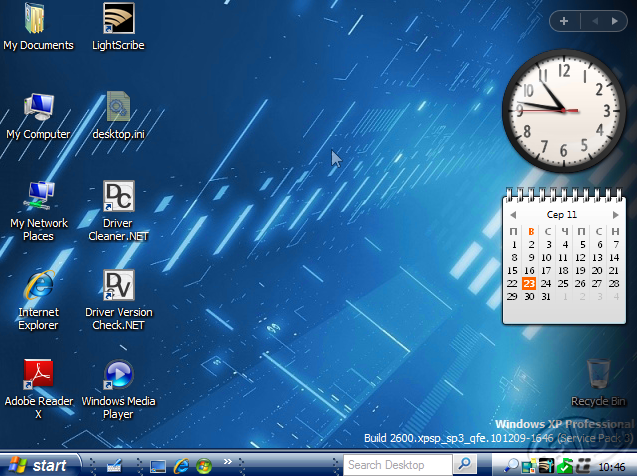Select day 19 in calendar gadget
The width and height of the screenshot is (637, 476).
[580, 270]
